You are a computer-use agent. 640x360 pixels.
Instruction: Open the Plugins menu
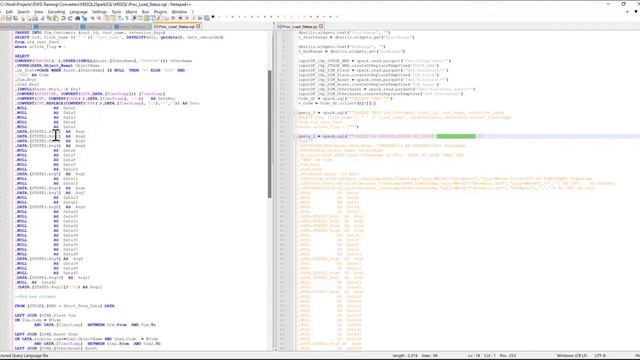pos(160,12)
